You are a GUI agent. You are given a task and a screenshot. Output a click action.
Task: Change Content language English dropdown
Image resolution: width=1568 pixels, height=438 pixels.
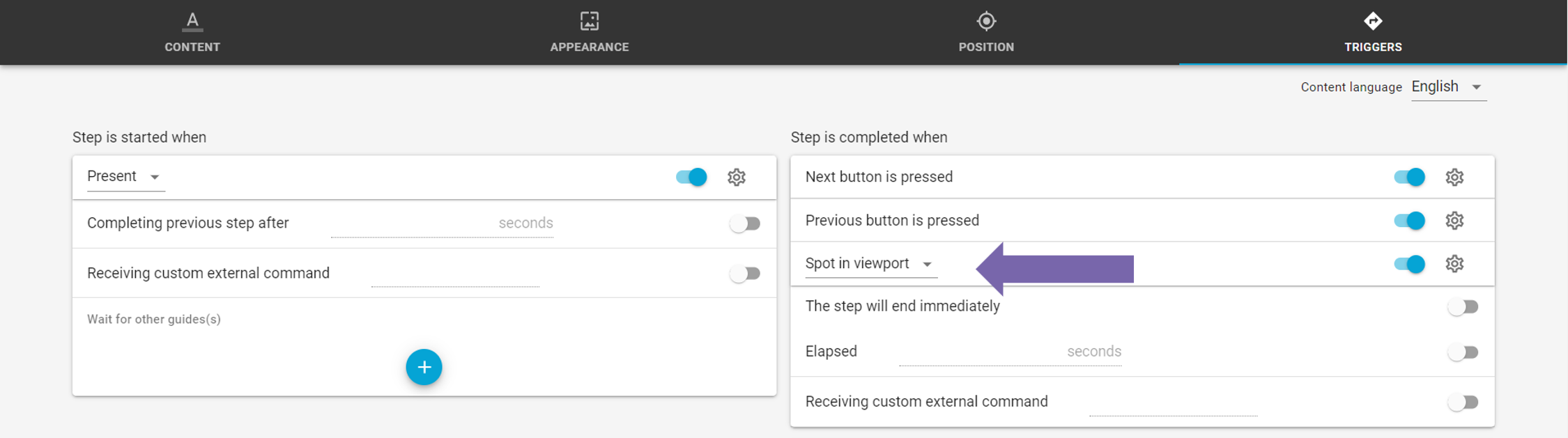click(1448, 87)
